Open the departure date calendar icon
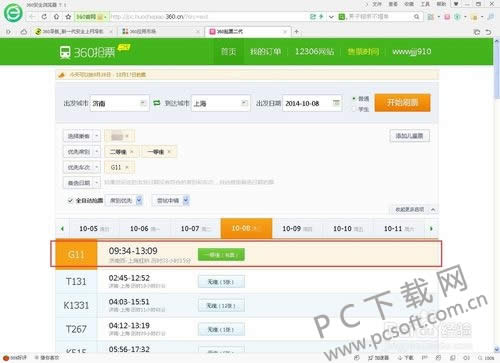Viewport: 500px width, 363px height. coord(336,103)
